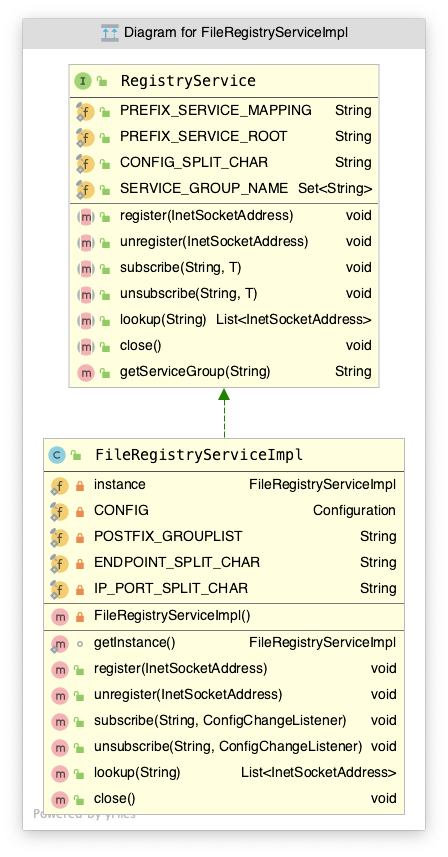Click field icon for PREFIX_SERVICE_ROOT
The image size is (448, 857).
tap(85, 137)
